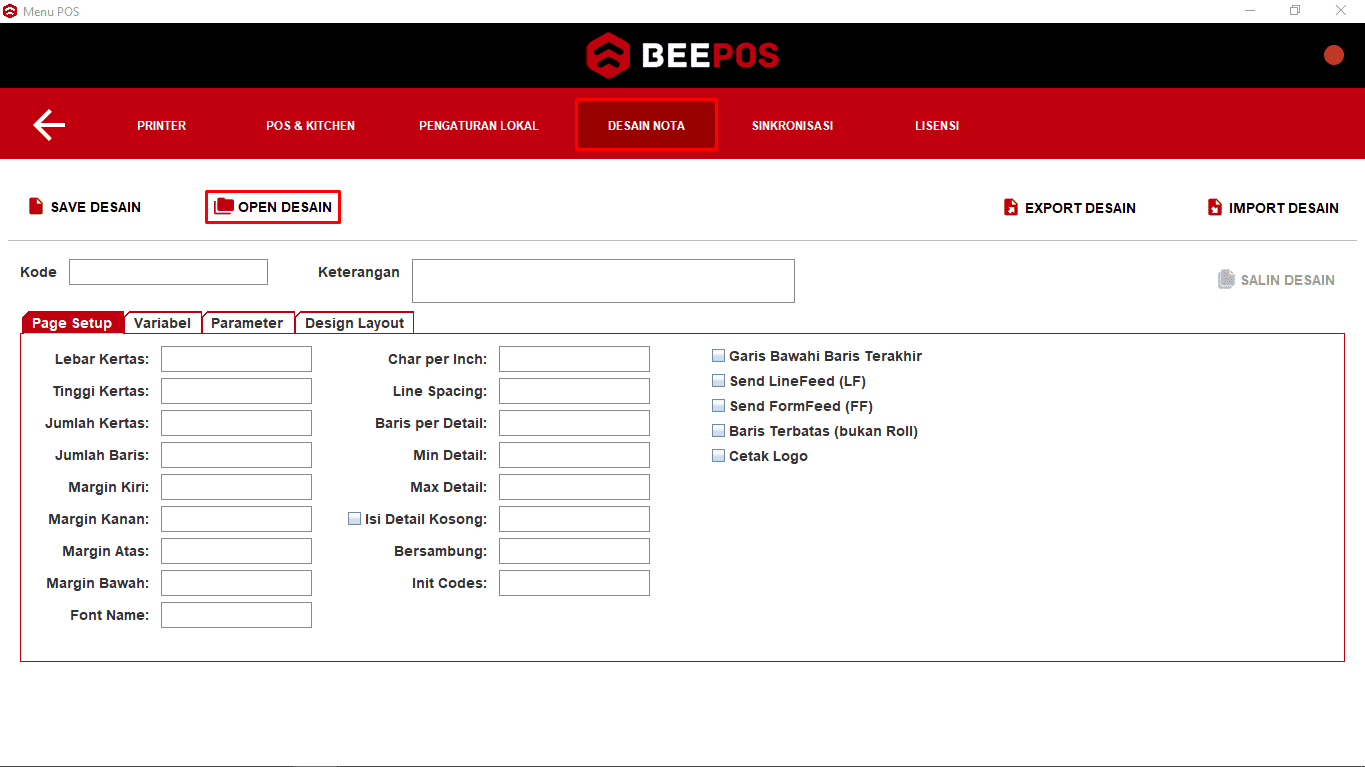Click the Open Desain folder icon

(x=224, y=207)
